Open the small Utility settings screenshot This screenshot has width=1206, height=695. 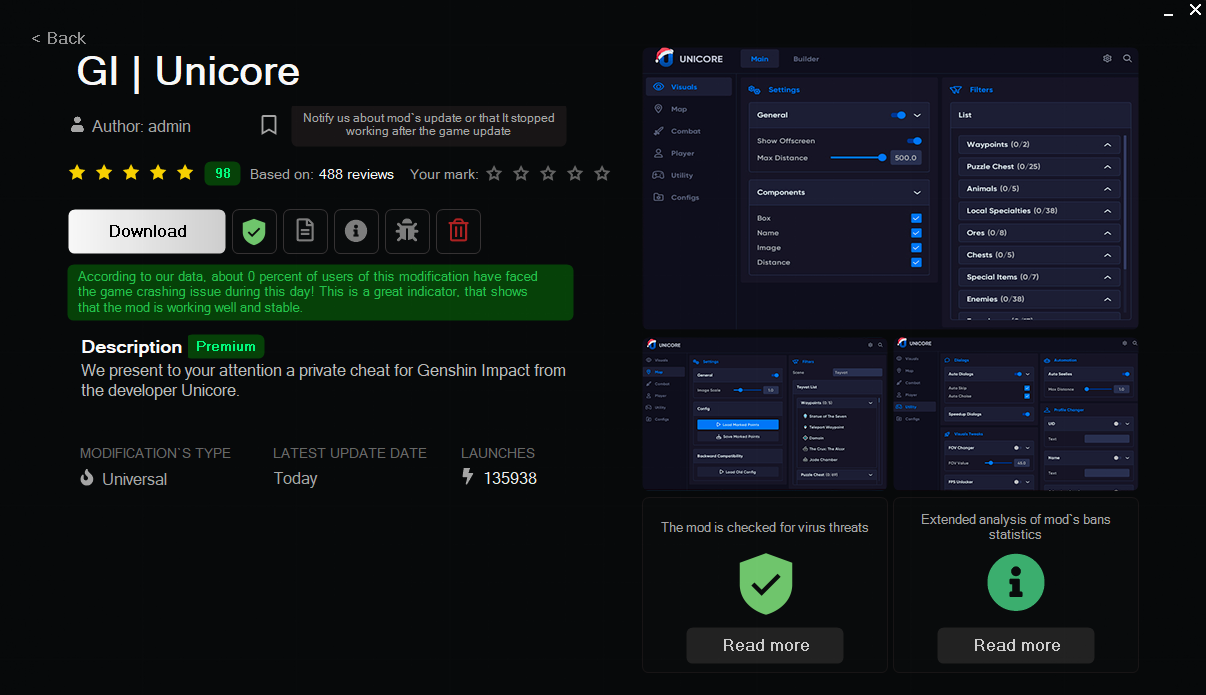[x=1016, y=413]
